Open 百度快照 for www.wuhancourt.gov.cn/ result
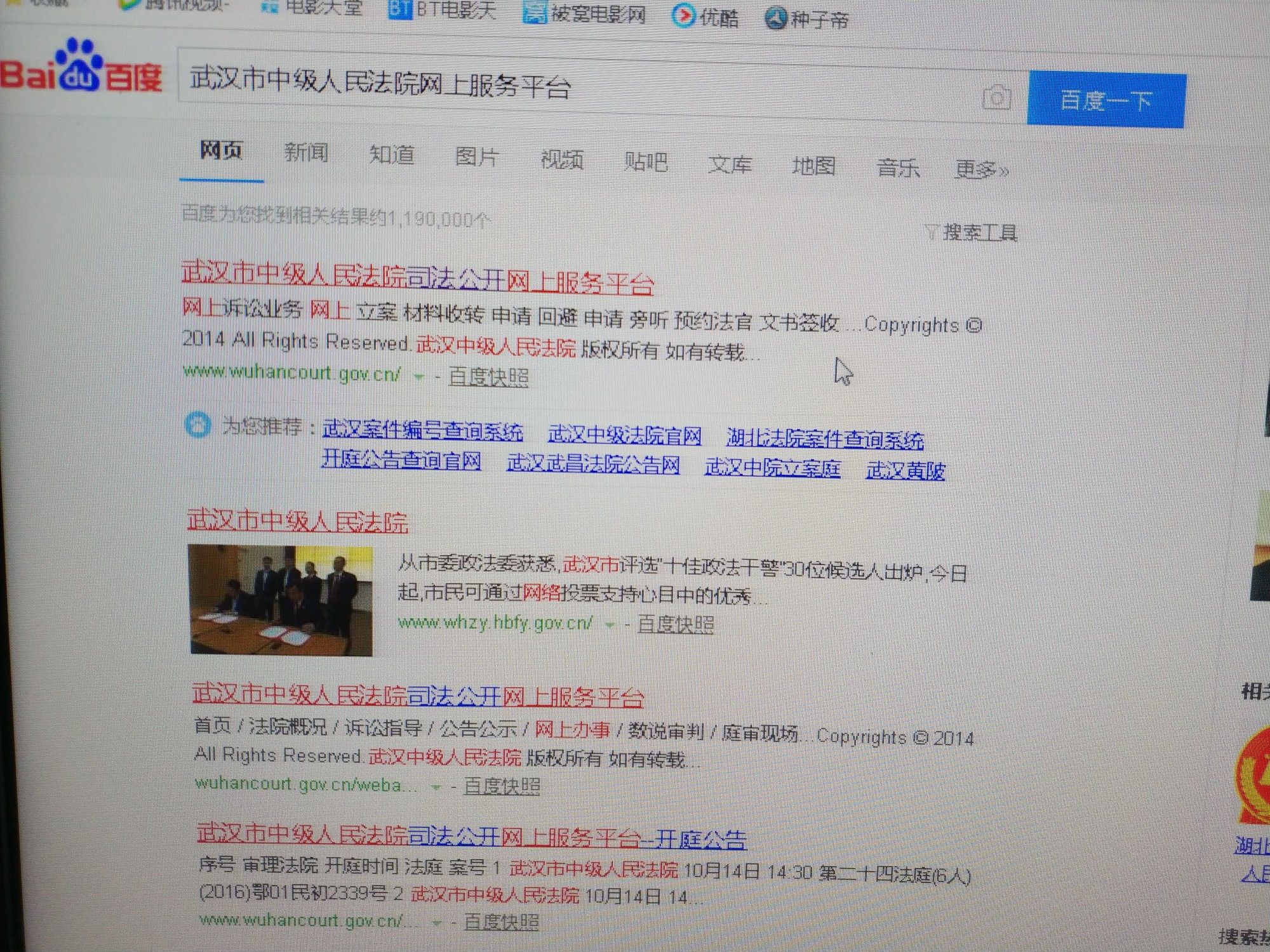Image resolution: width=1270 pixels, height=952 pixels. [x=488, y=376]
